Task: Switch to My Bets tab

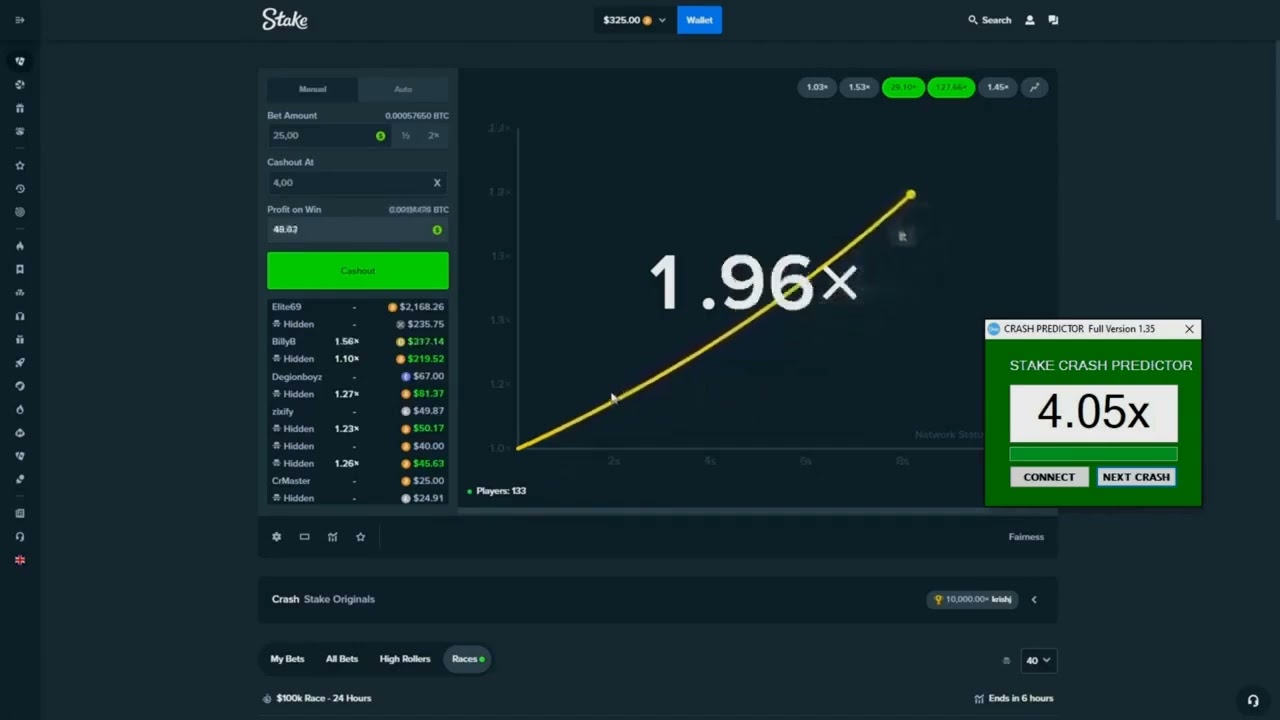Action: (287, 659)
